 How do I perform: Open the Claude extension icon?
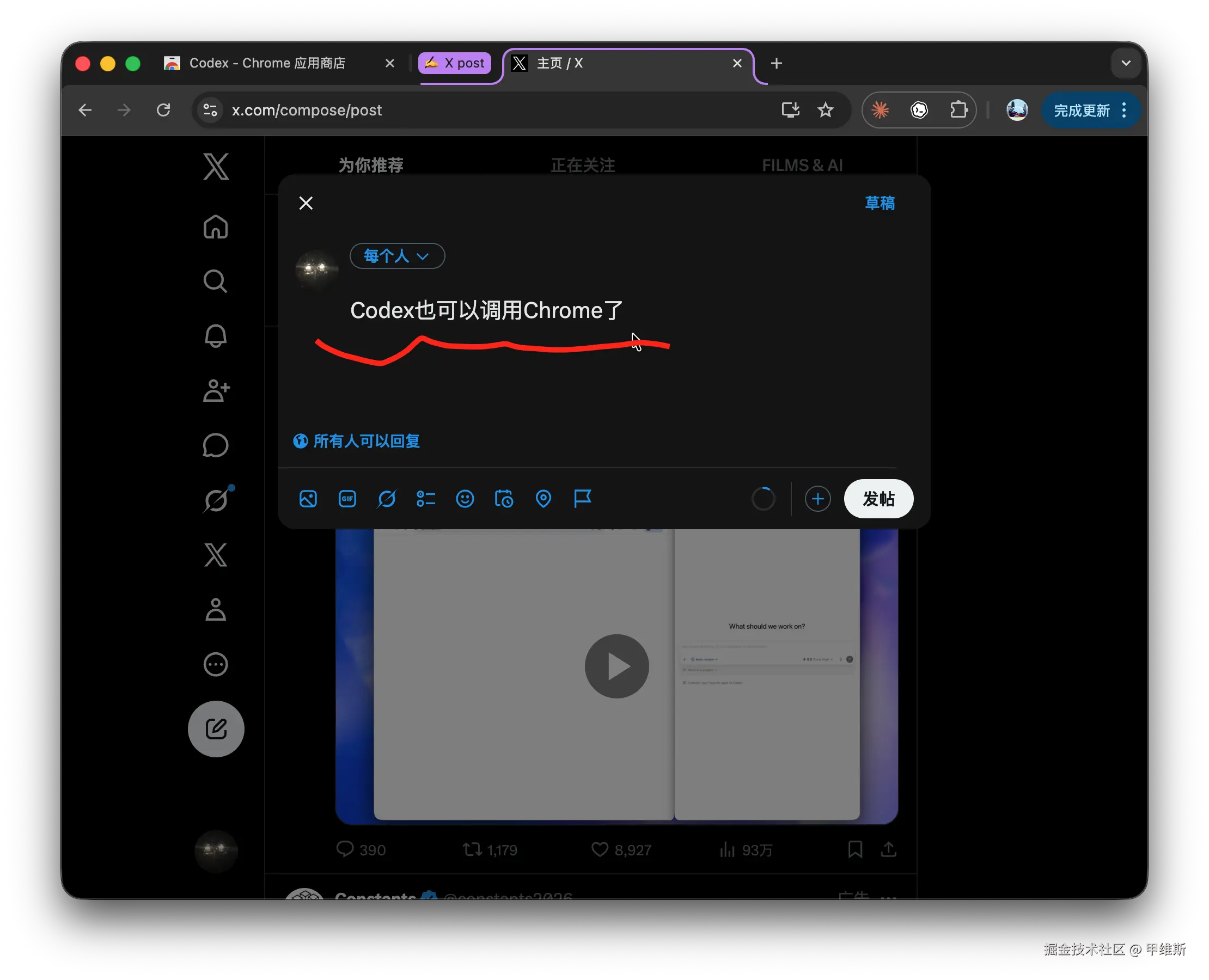(x=880, y=110)
